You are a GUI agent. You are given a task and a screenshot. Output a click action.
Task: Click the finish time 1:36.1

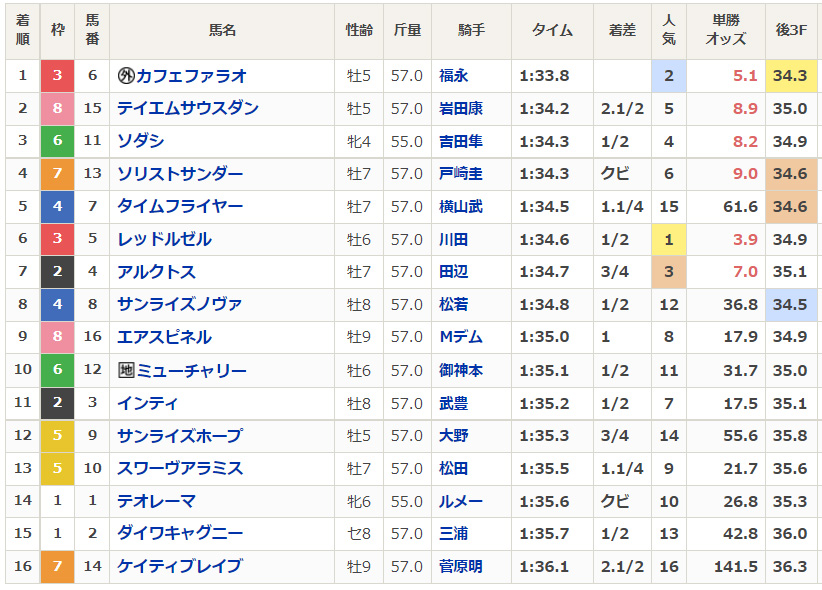click(x=544, y=566)
